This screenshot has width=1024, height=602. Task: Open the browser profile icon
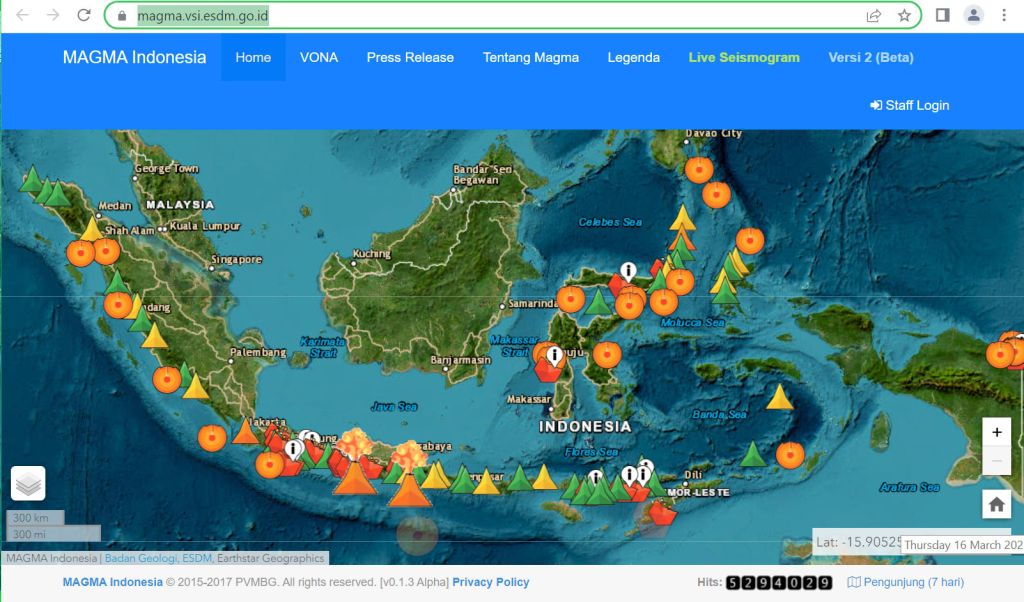tap(973, 16)
